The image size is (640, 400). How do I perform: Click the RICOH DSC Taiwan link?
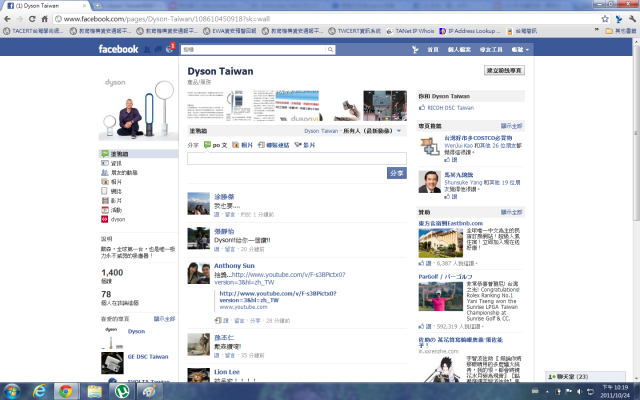pyautogui.click(x=450, y=108)
